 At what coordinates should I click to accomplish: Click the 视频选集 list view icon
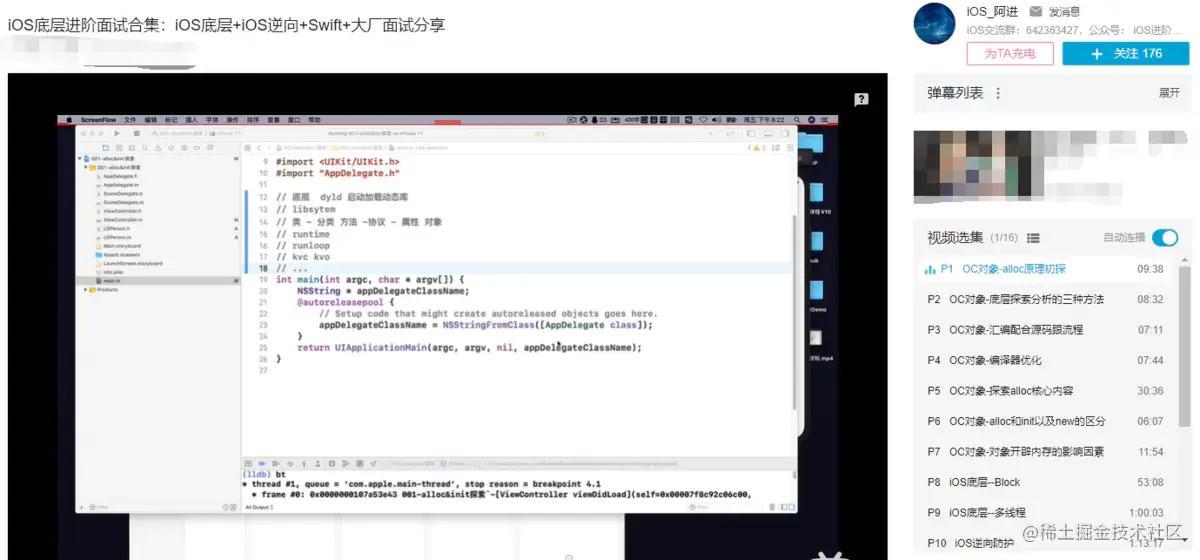coord(1034,238)
